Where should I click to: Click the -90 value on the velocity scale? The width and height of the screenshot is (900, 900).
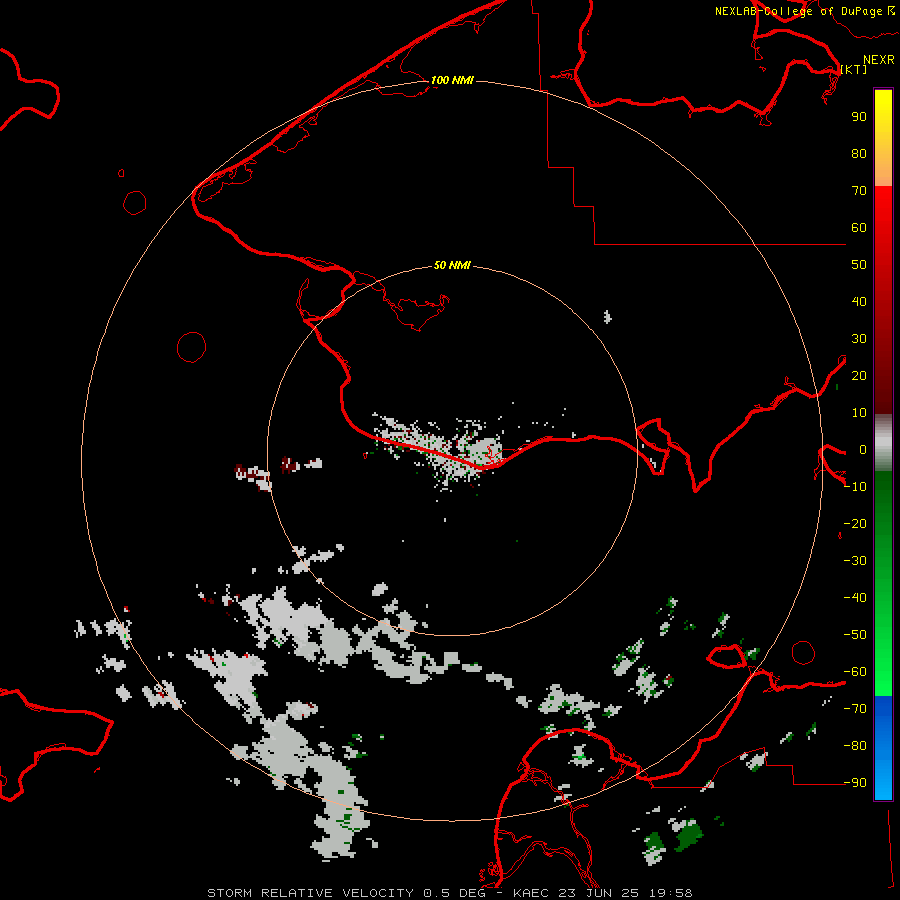[x=855, y=783]
